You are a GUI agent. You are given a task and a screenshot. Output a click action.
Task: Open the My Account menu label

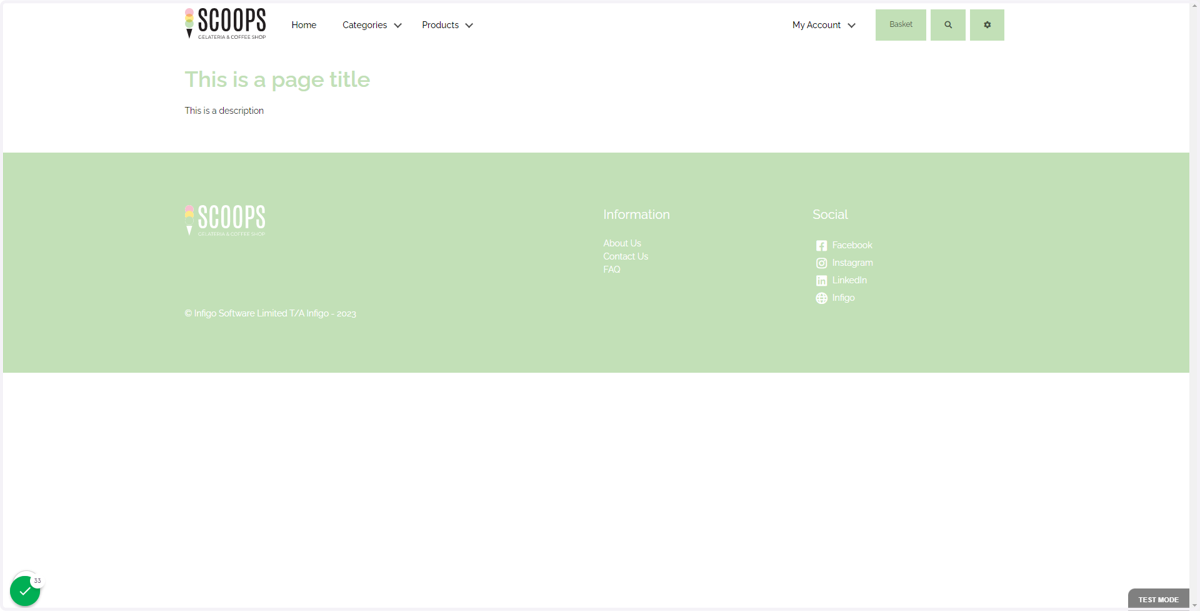817,25
